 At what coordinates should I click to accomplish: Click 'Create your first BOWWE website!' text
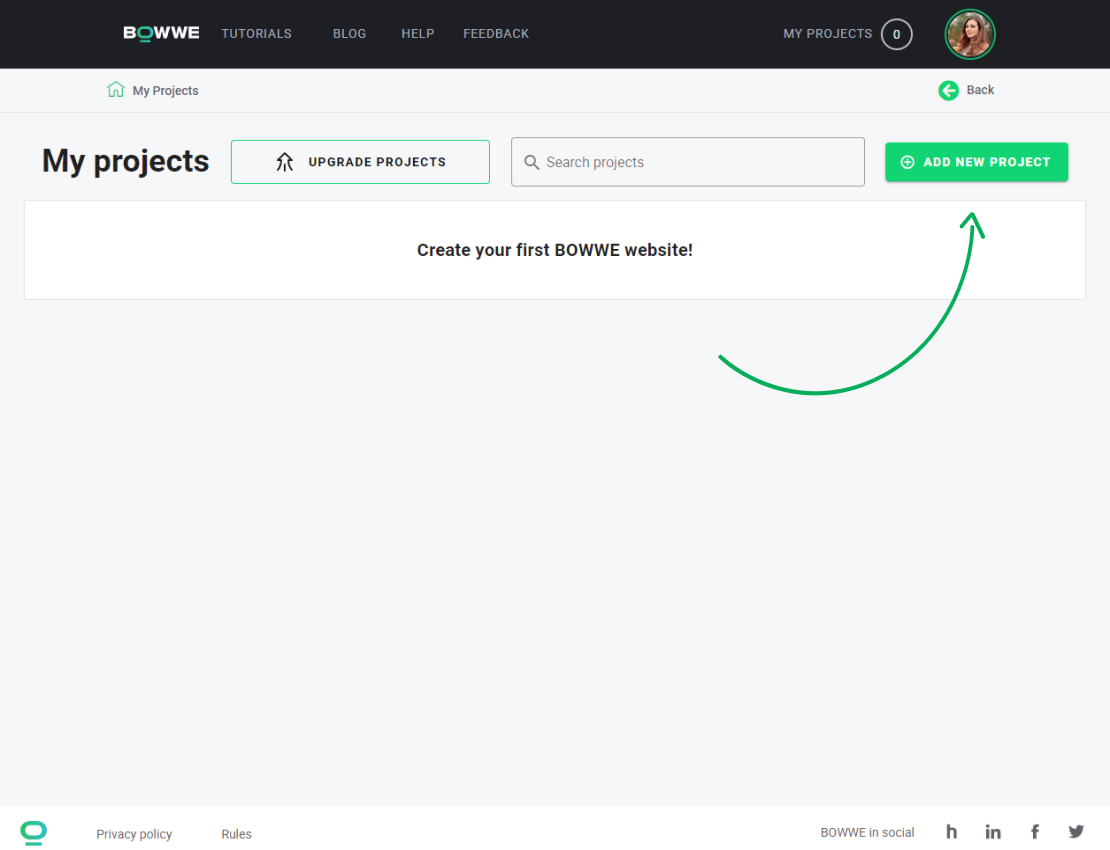point(555,250)
